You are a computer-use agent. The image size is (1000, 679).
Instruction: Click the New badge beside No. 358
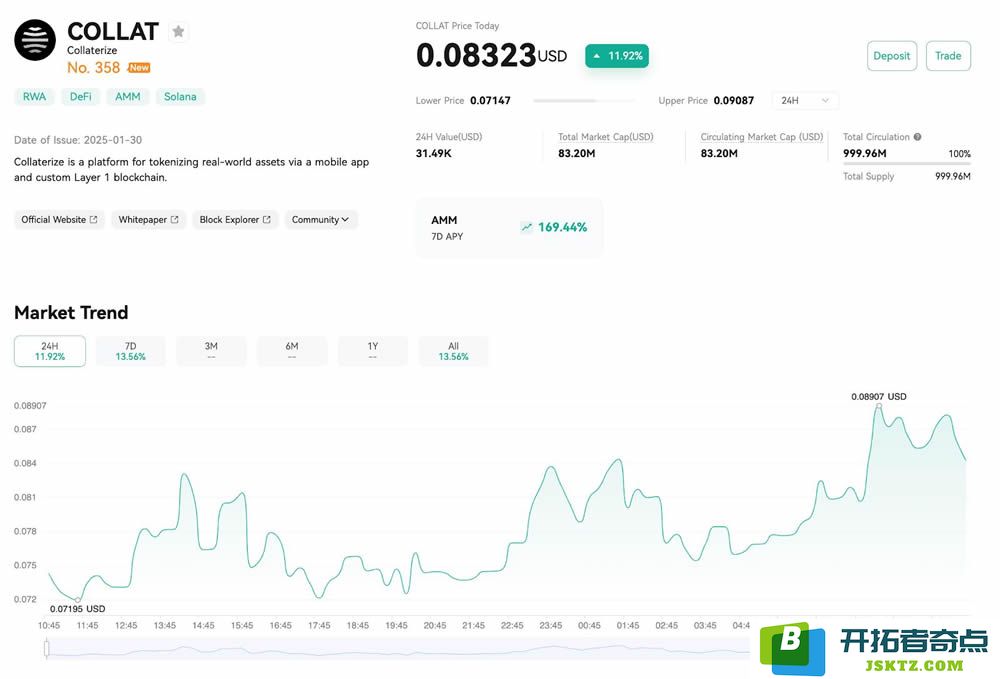138,68
